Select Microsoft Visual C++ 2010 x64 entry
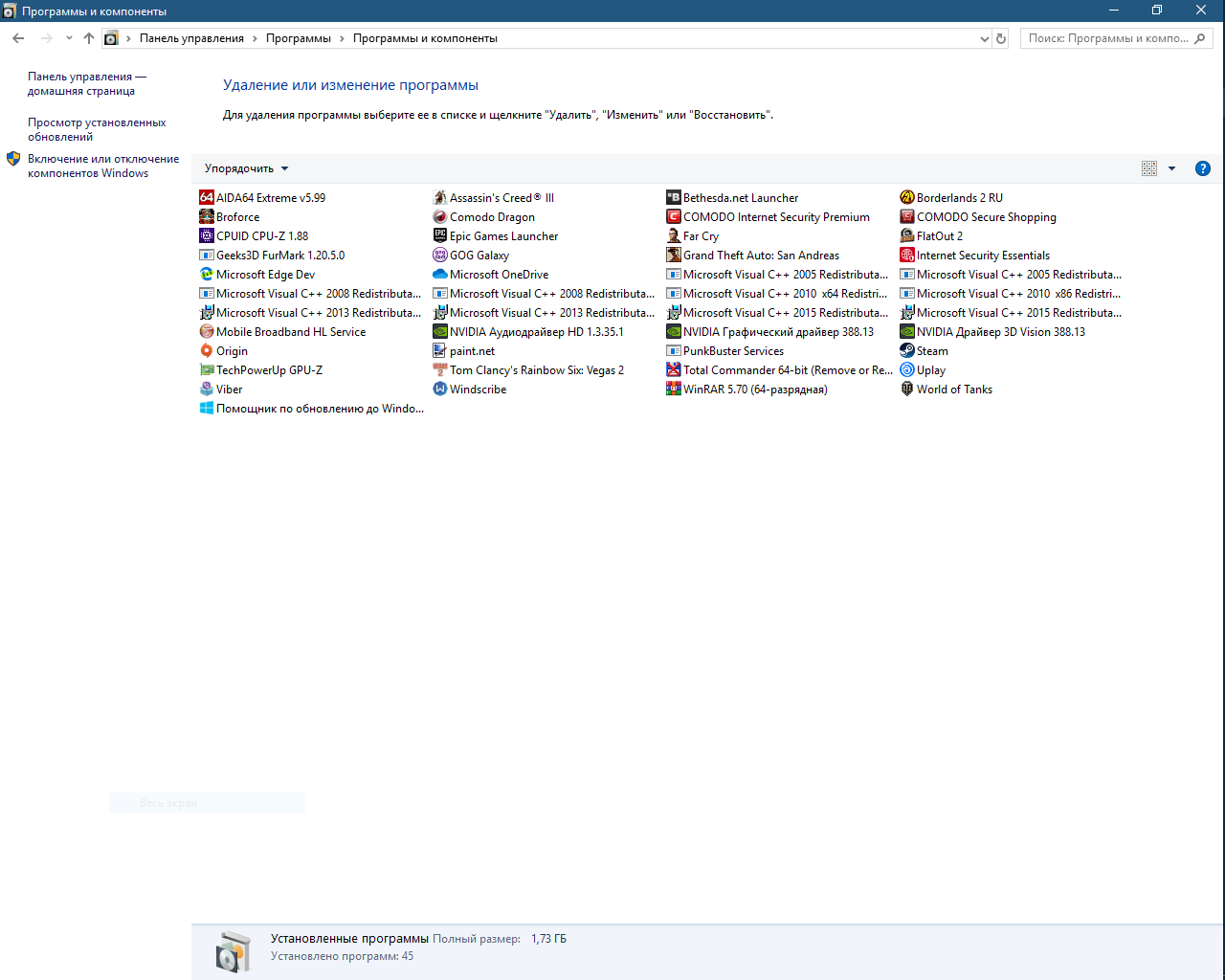The height and width of the screenshot is (980, 1225). tap(777, 294)
